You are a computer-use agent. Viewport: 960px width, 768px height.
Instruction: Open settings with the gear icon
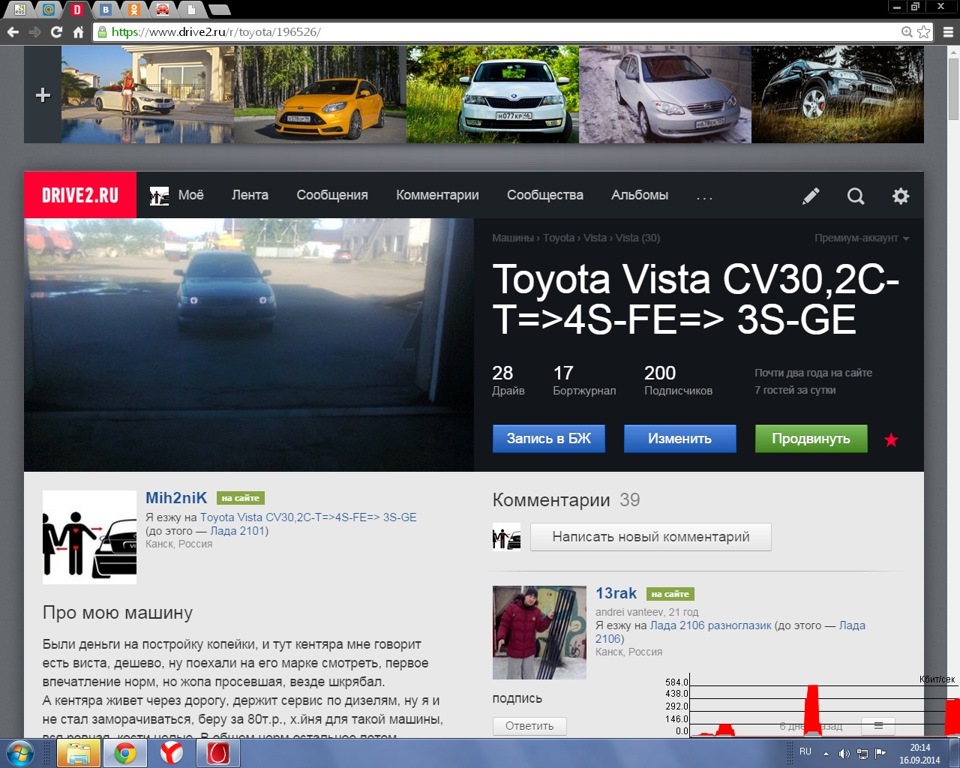[x=901, y=196]
